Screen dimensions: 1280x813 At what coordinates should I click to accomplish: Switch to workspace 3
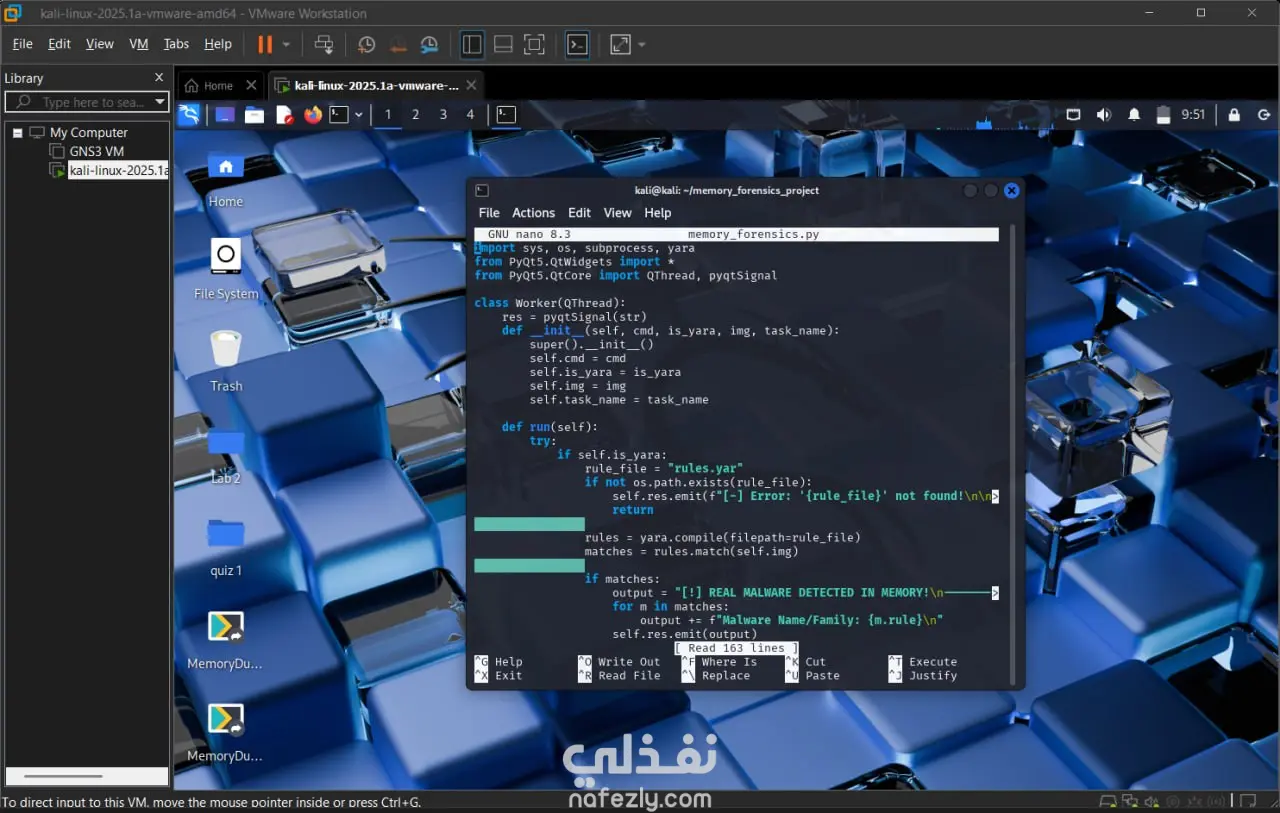coord(443,115)
